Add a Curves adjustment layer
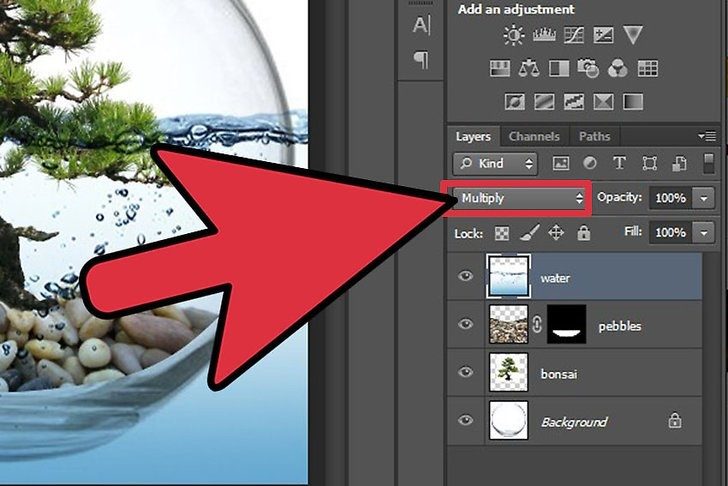This screenshot has width=728, height=486. click(574, 36)
